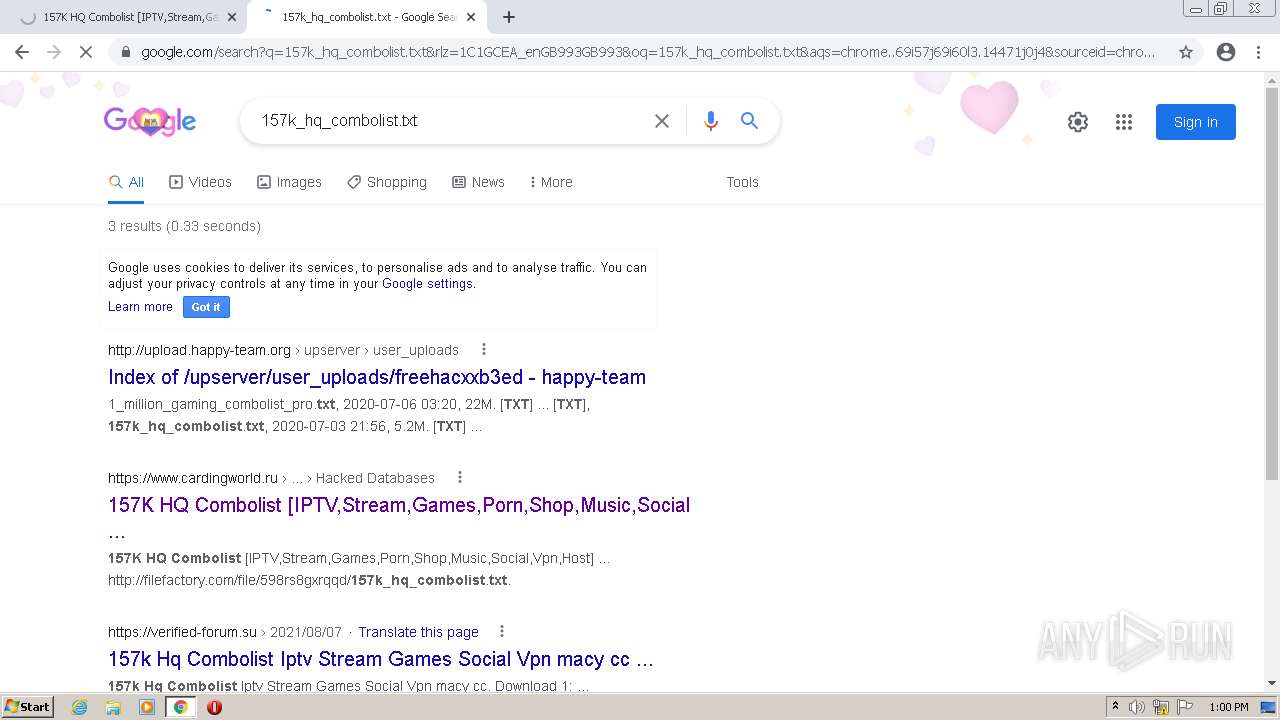The image size is (1280, 720).
Task: Select the Chrome taskbar icon
Action: (181, 707)
